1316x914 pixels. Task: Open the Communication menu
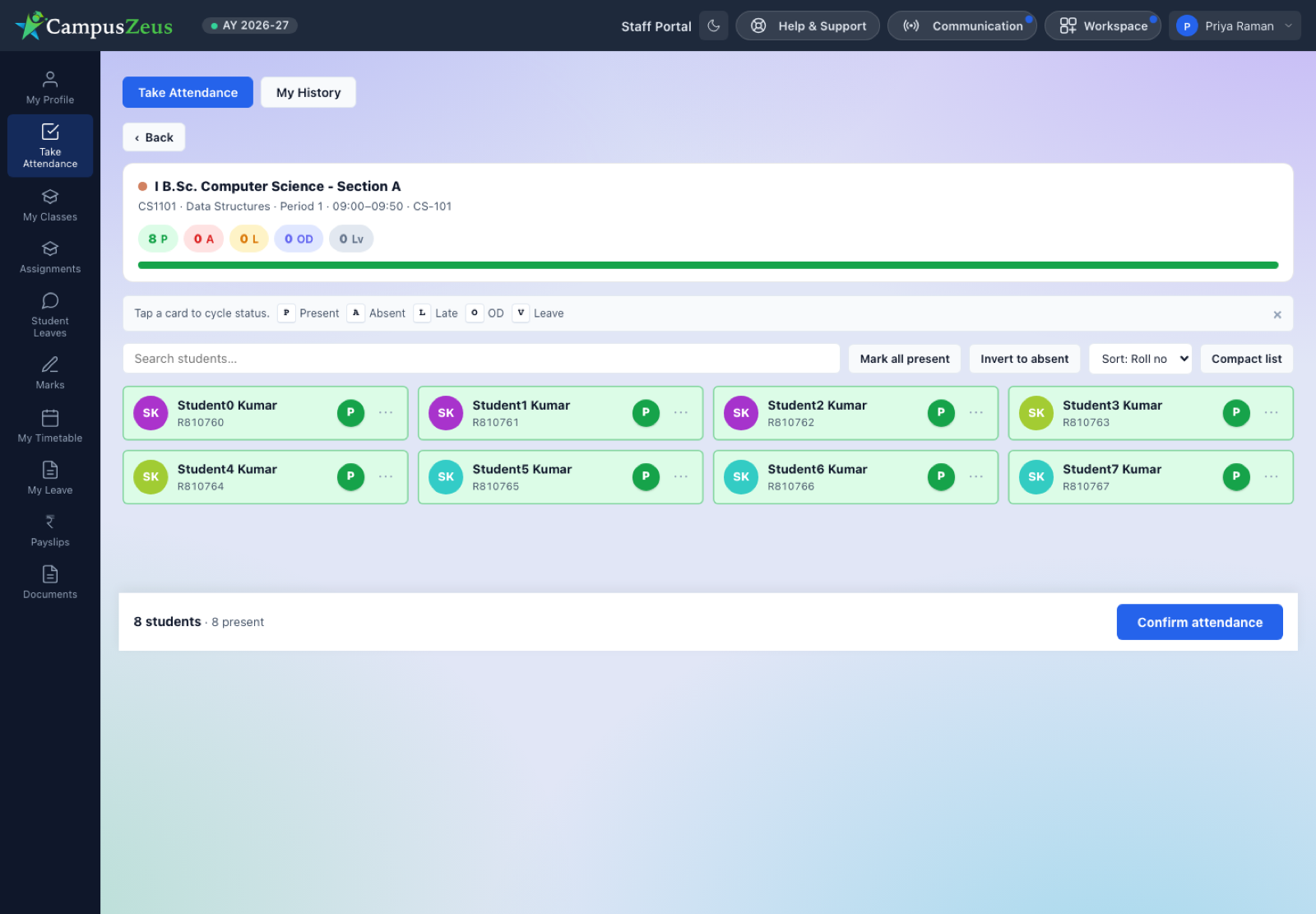962,26
